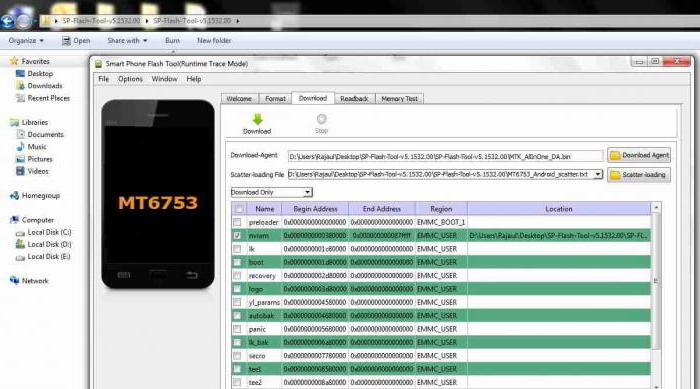Click the Libraries icon in sidebar
Screen dimensions: 700x389
tap(14, 122)
